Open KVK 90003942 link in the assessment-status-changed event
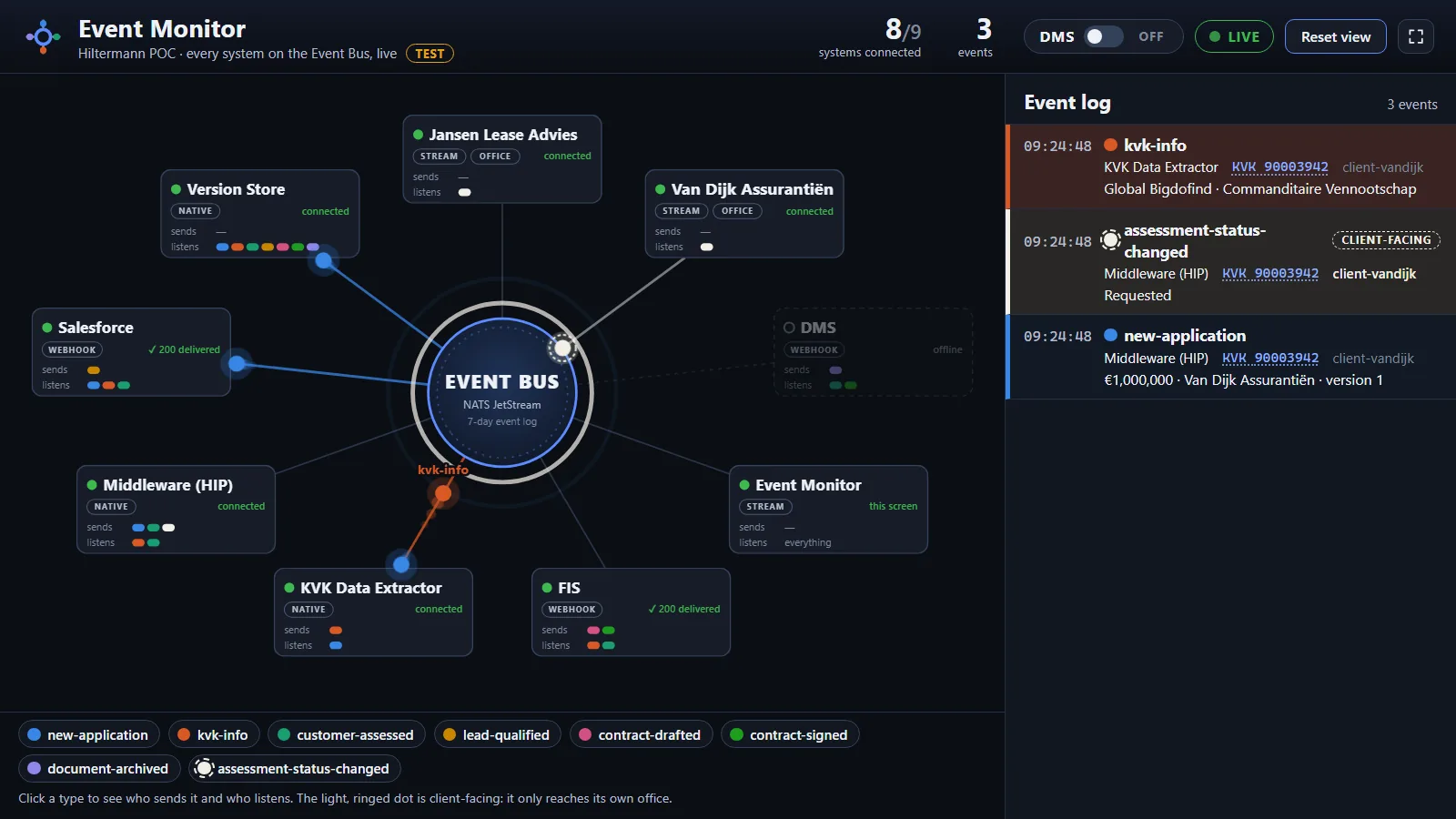This screenshot has width=1456, height=819. pyautogui.click(x=1270, y=274)
